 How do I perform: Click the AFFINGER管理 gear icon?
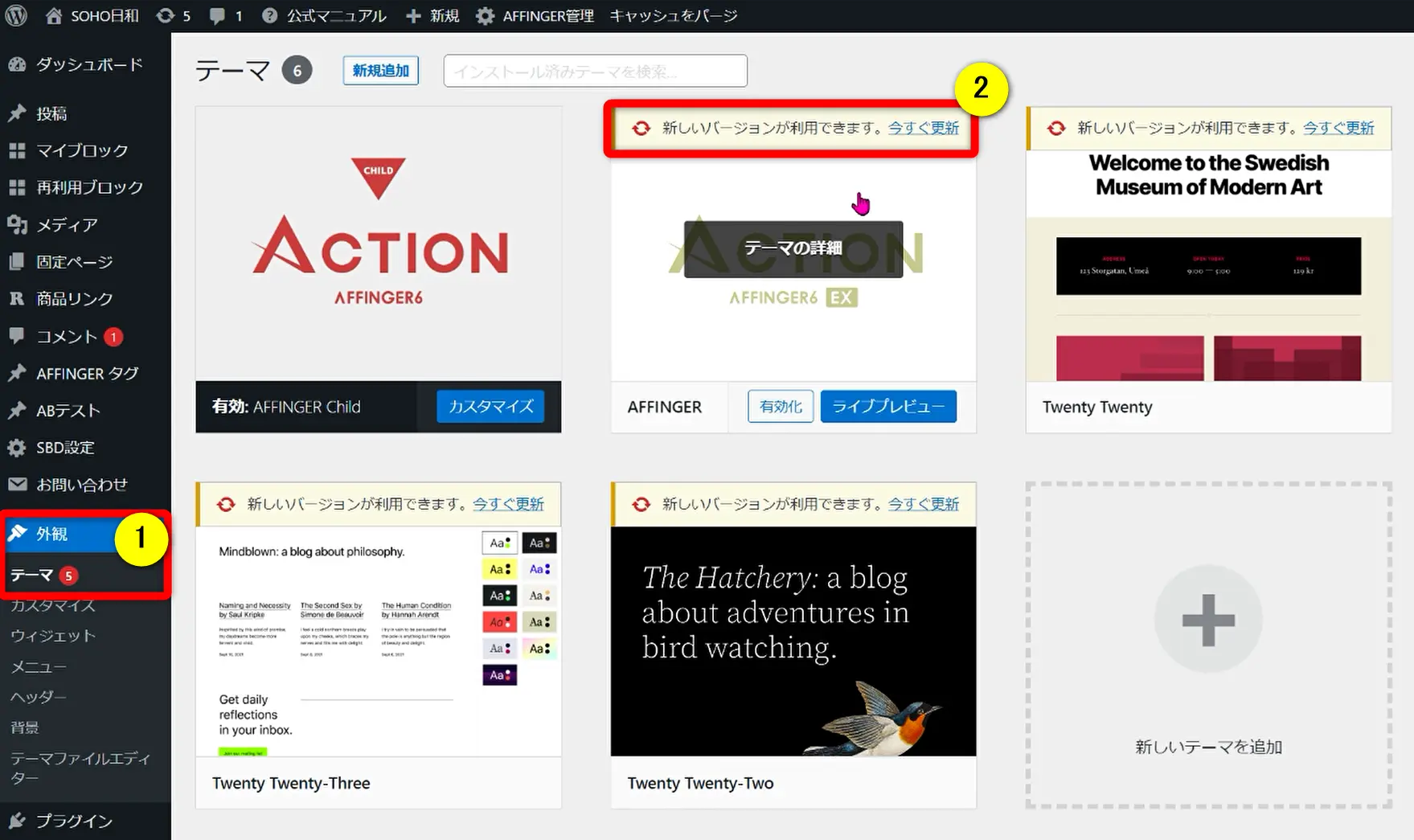485,15
